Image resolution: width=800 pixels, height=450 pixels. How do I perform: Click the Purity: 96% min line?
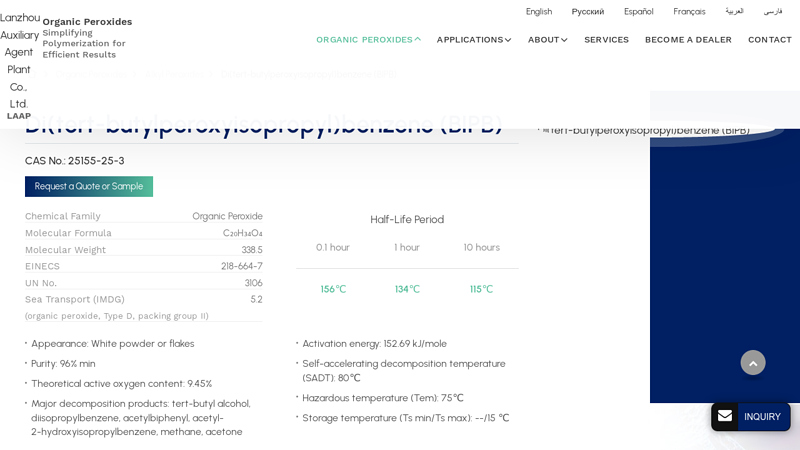pyautogui.click(x=63, y=364)
